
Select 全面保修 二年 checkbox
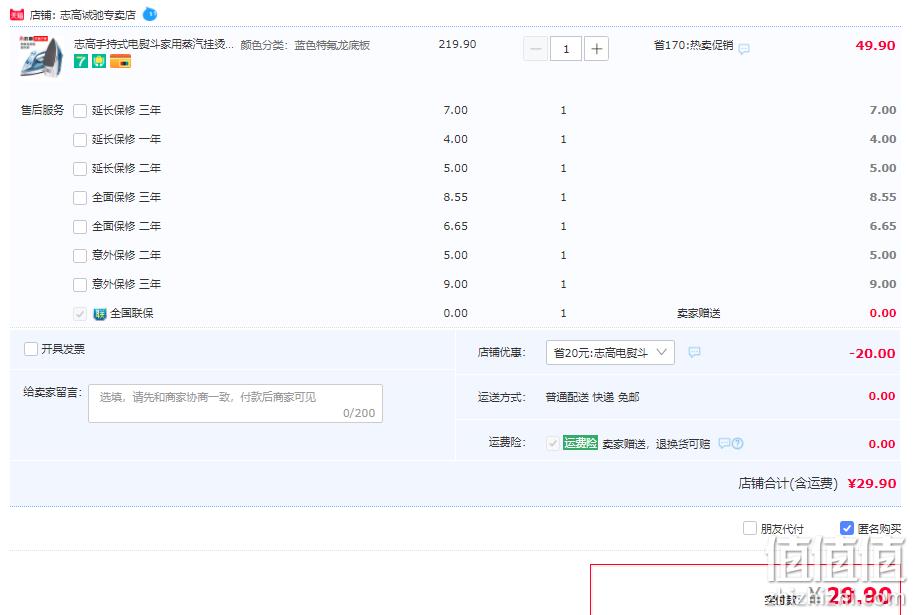pyautogui.click(x=80, y=227)
